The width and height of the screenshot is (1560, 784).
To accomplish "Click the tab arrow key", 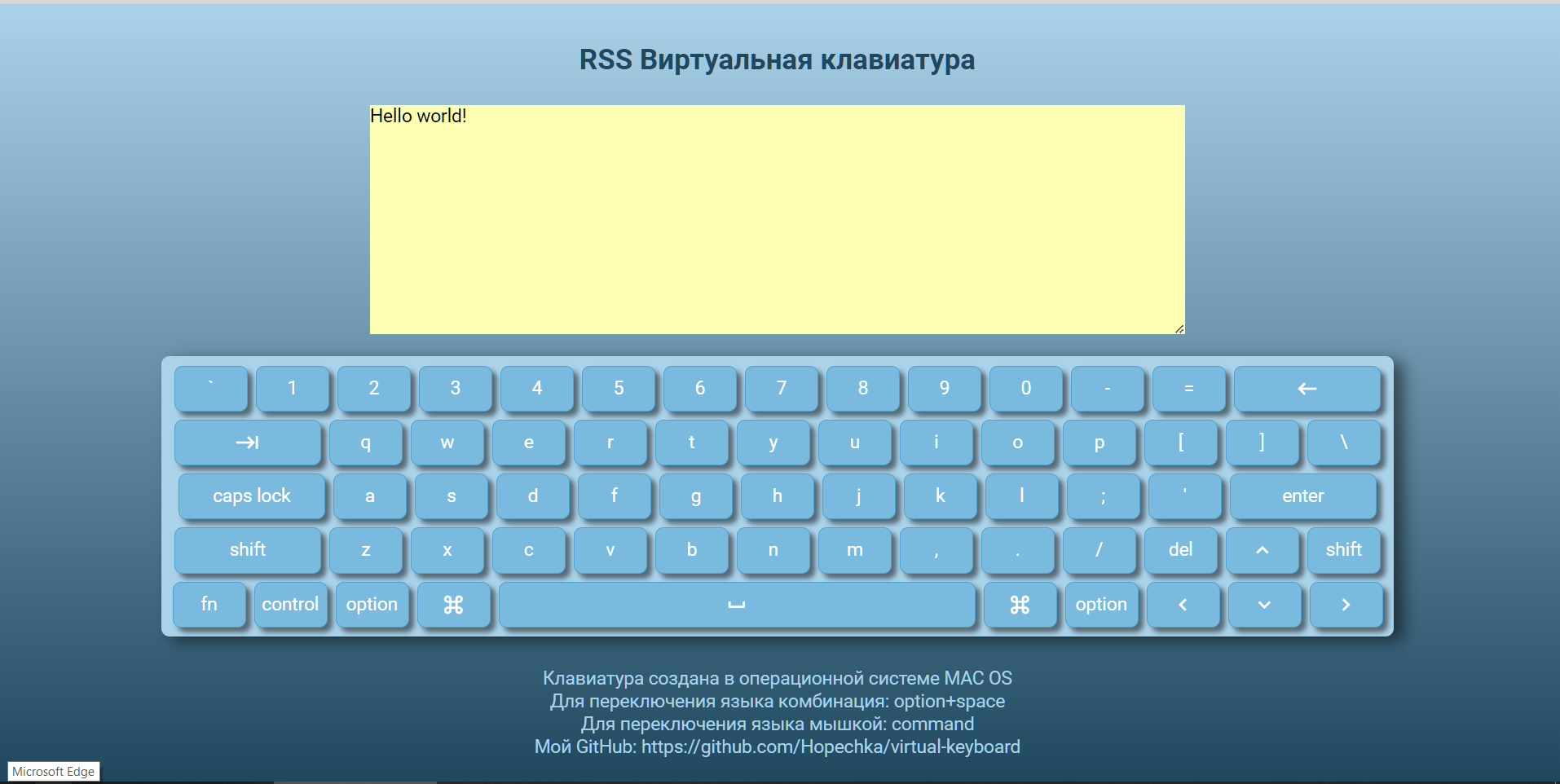I will [x=248, y=443].
